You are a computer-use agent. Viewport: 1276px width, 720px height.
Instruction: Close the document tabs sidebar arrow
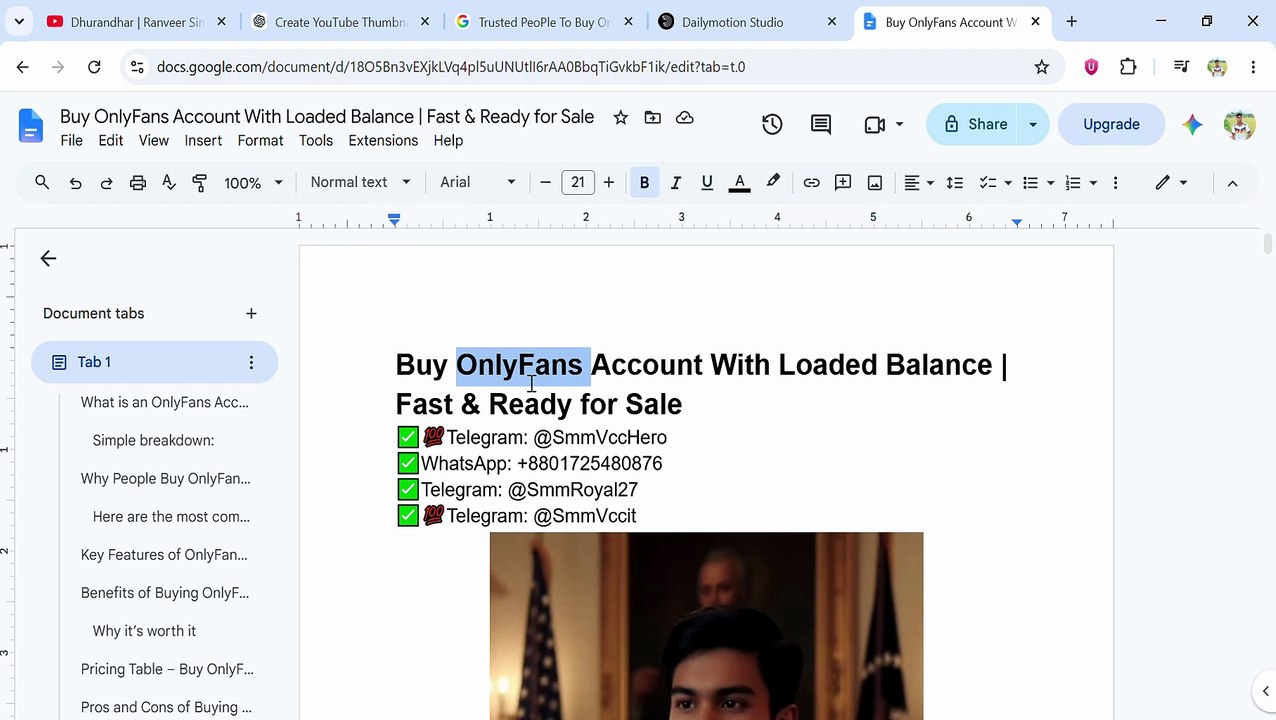pos(48,258)
